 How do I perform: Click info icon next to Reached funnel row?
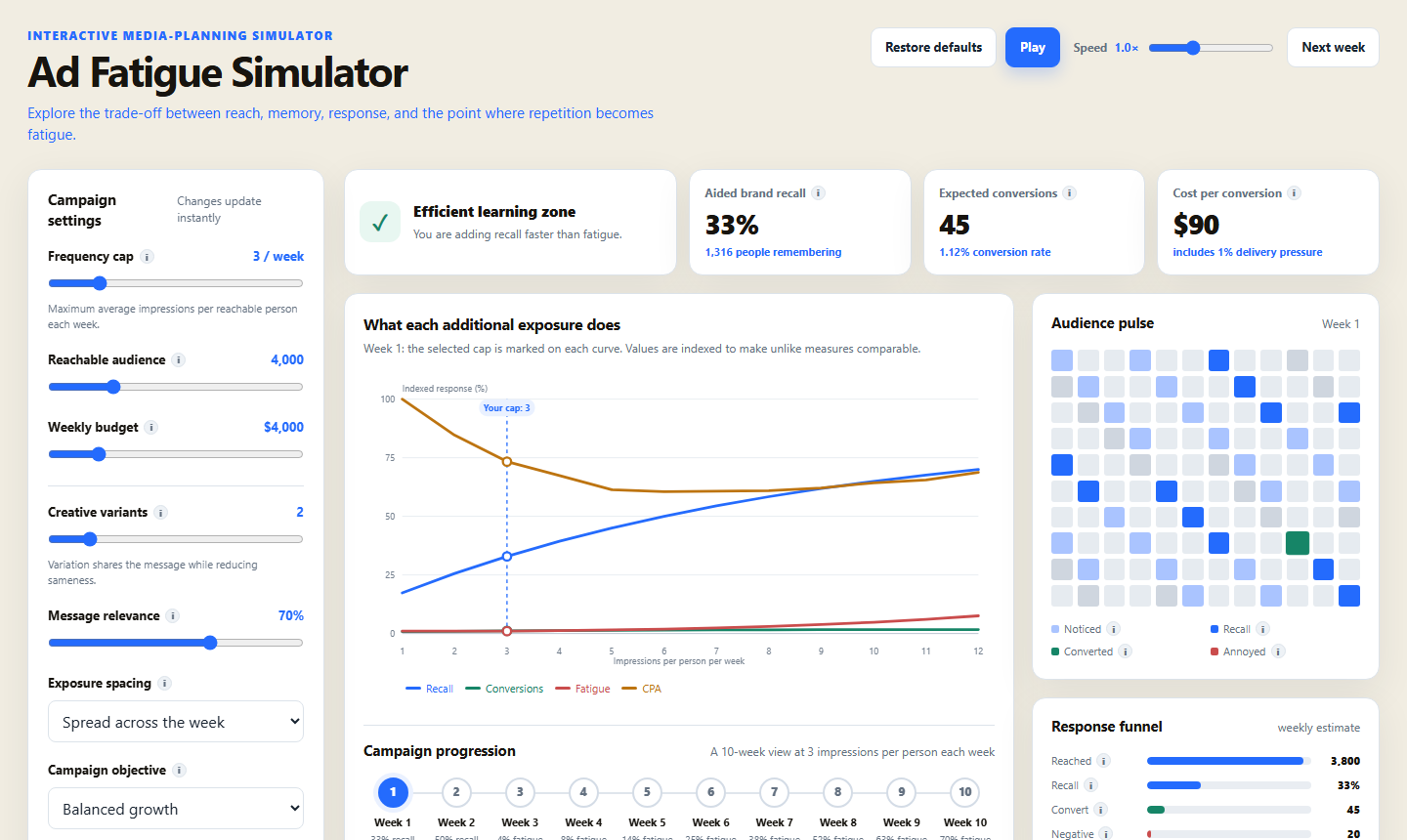[1103, 761]
